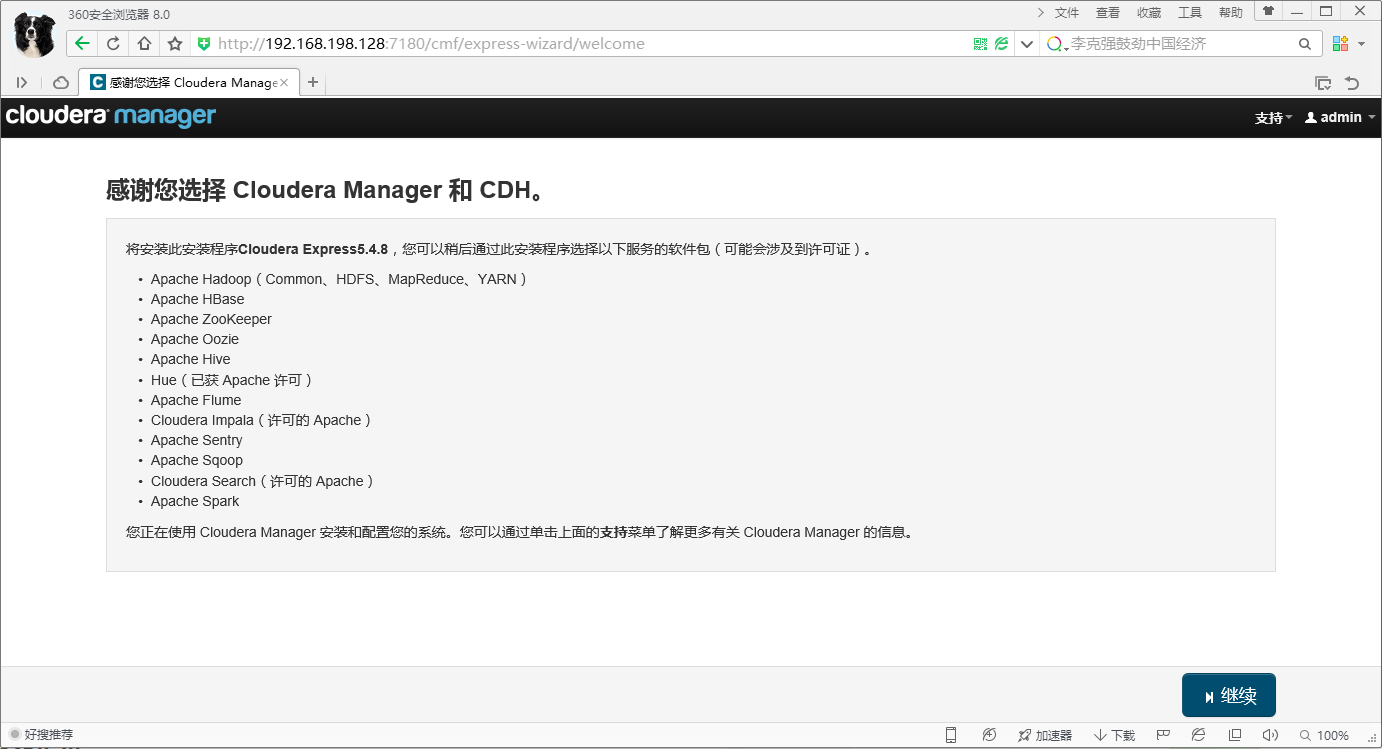Click the dog profile avatar
1382x749 pixels.
pos(35,35)
